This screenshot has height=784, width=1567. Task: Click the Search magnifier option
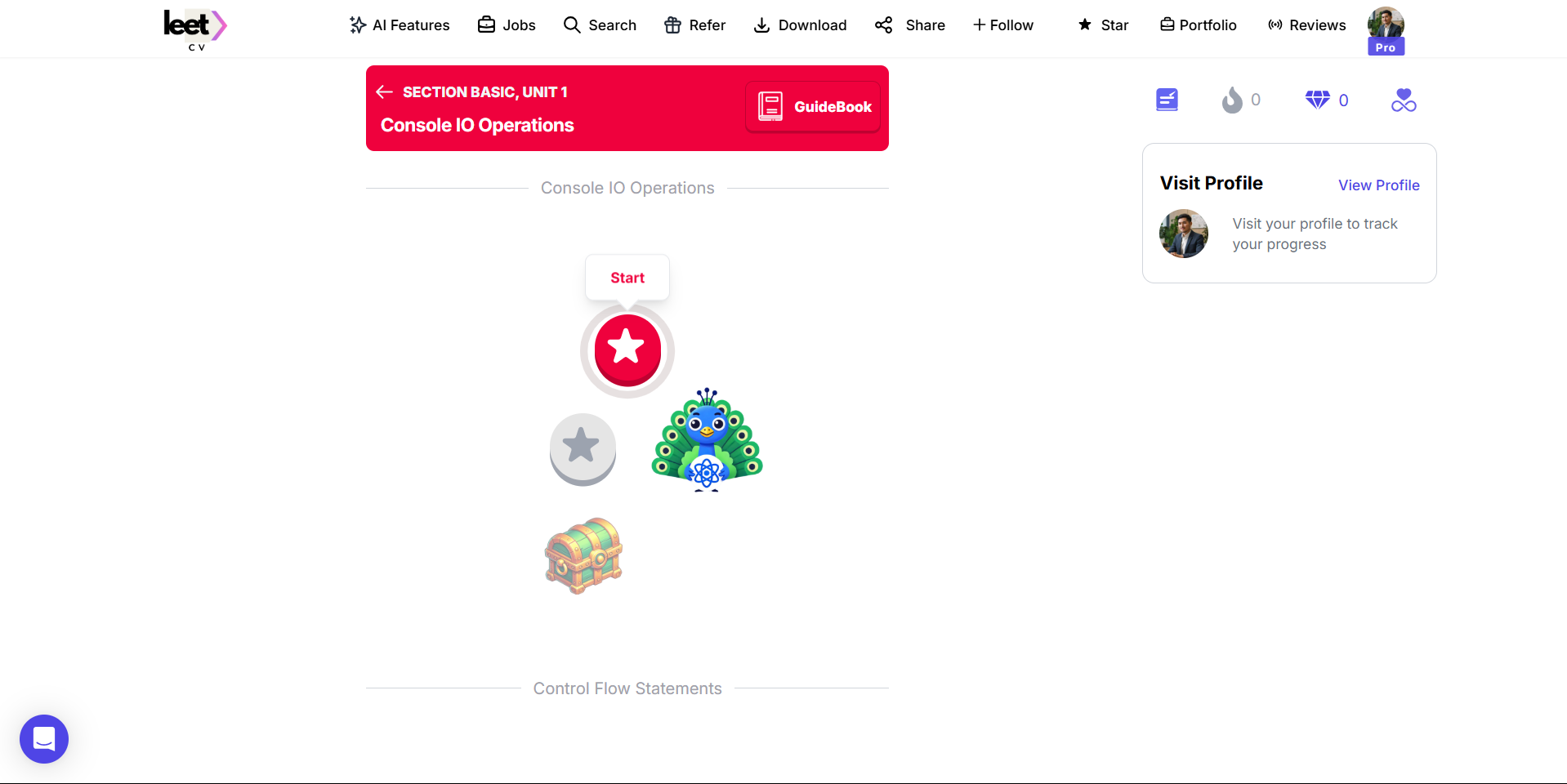tap(600, 25)
